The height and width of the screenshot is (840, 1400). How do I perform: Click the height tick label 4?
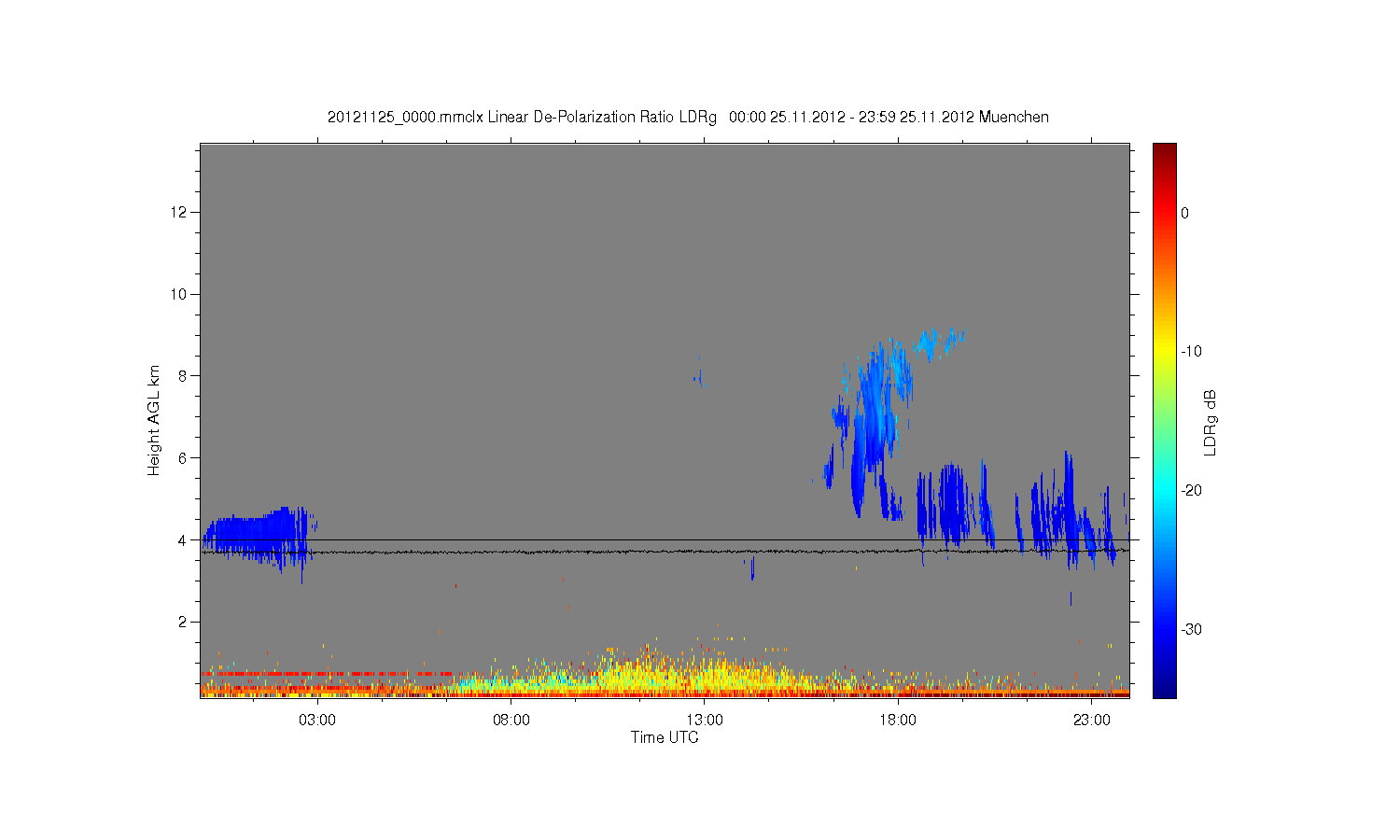pos(184,539)
